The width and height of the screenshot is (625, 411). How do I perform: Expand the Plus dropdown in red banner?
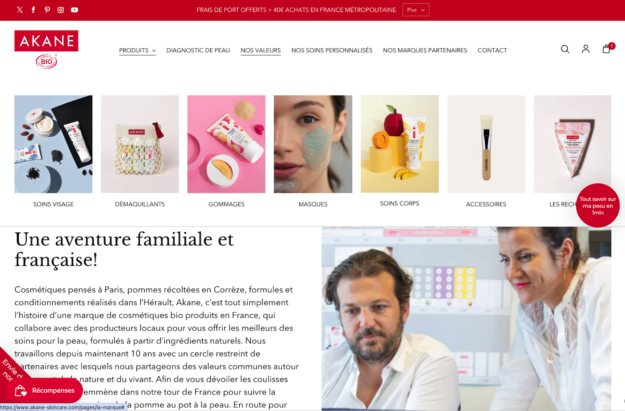click(x=416, y=10)
